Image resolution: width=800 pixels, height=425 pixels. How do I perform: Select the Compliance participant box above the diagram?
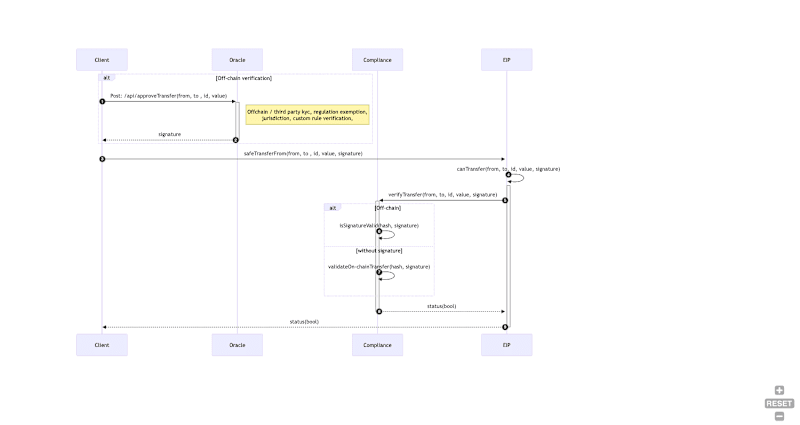pos(378,60)
